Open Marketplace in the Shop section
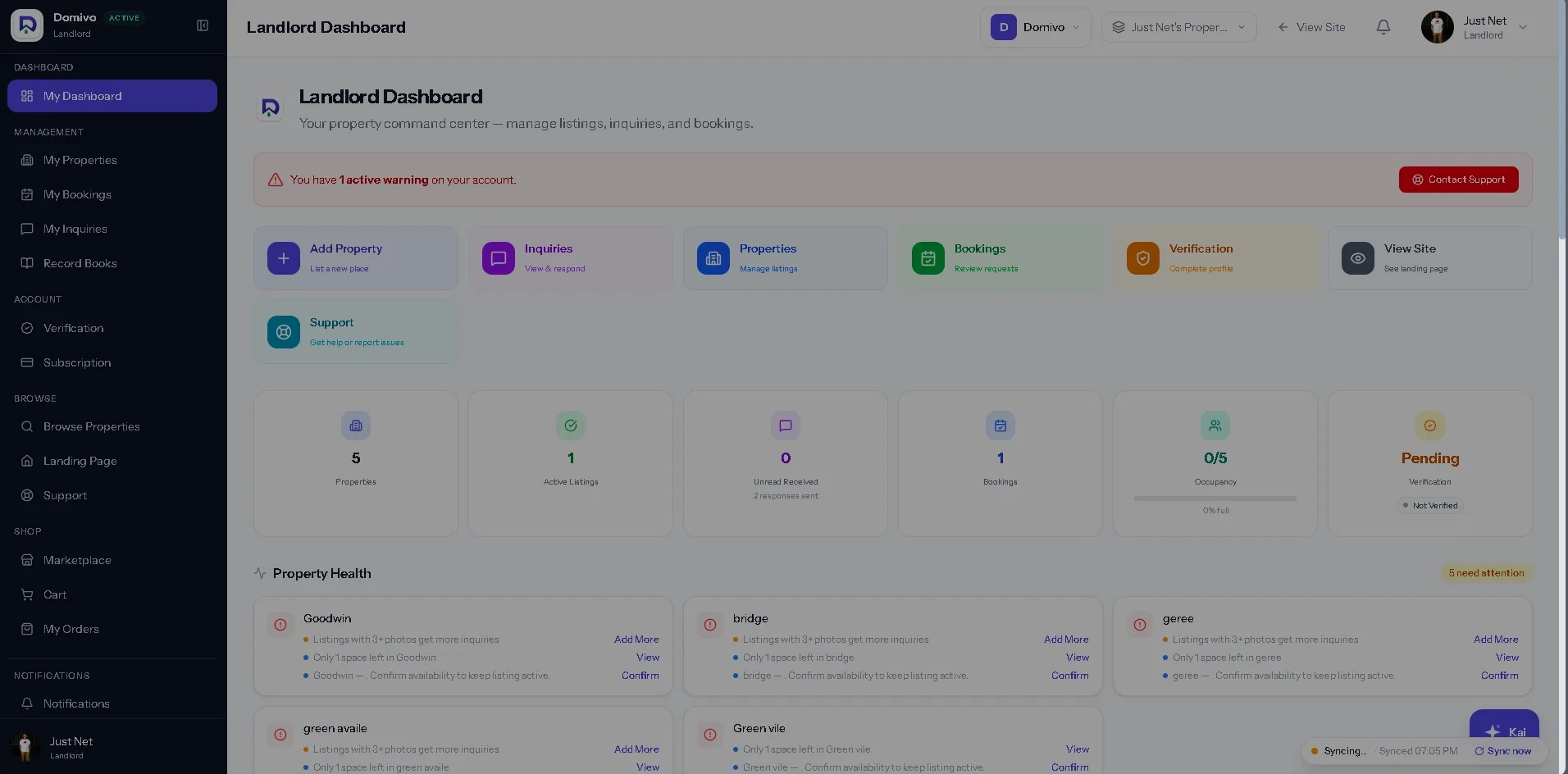 coord(112,560)
